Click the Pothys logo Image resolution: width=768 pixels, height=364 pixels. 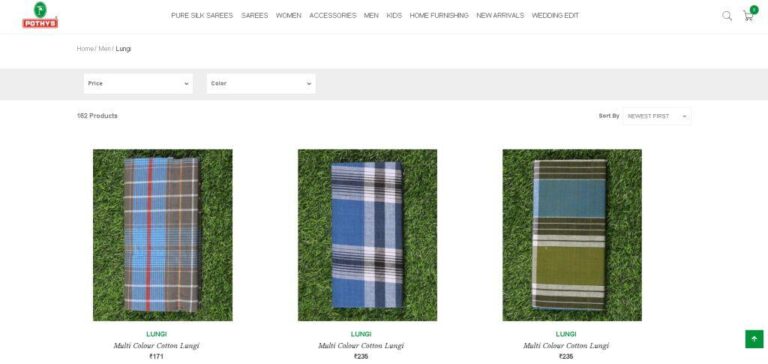pos(40,15)
